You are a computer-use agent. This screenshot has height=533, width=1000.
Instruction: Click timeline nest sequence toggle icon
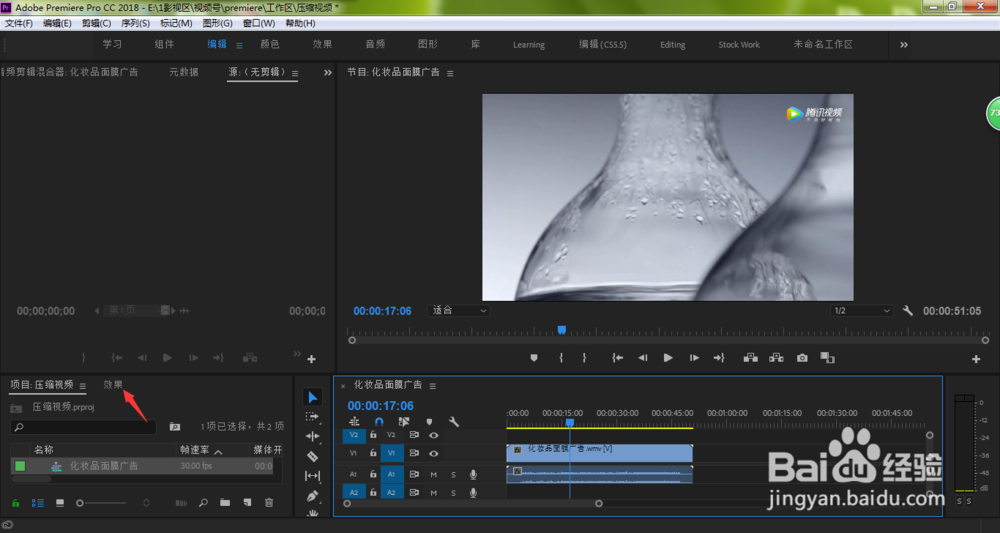point(354,422)
